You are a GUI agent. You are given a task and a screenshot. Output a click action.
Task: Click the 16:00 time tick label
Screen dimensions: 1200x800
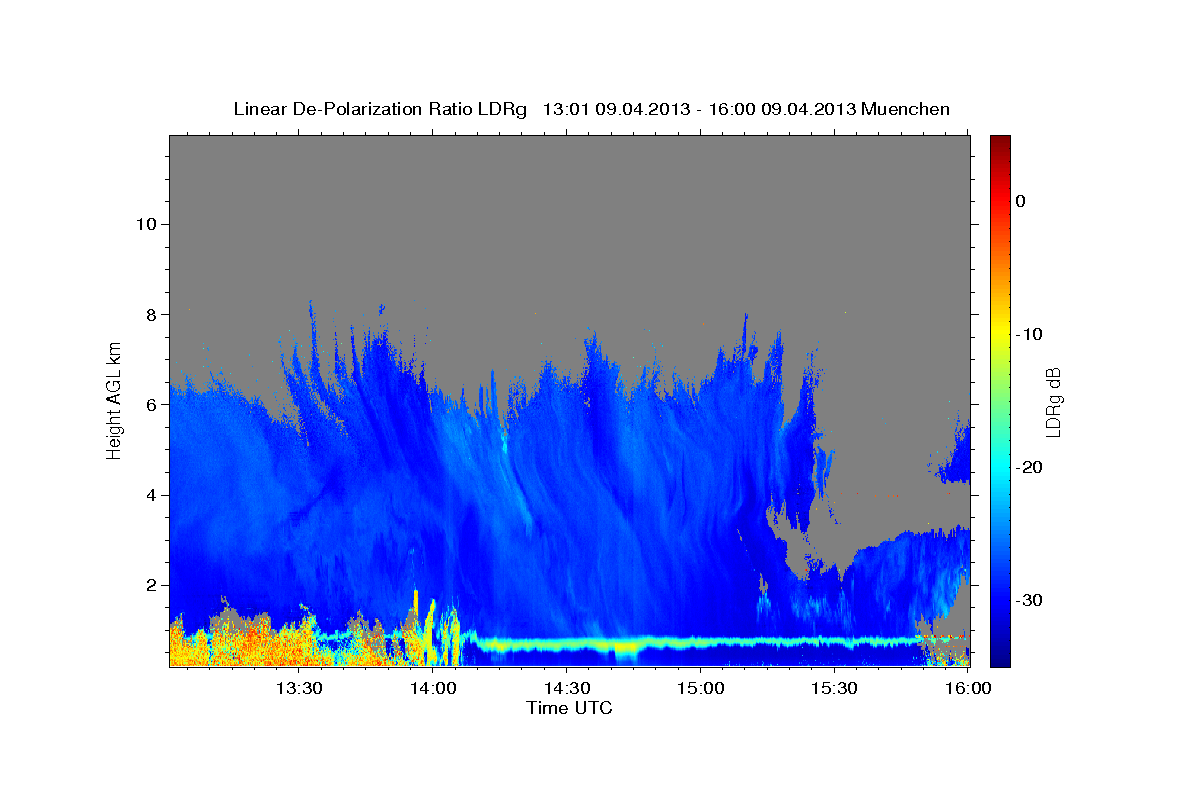[x=967, y=688]
